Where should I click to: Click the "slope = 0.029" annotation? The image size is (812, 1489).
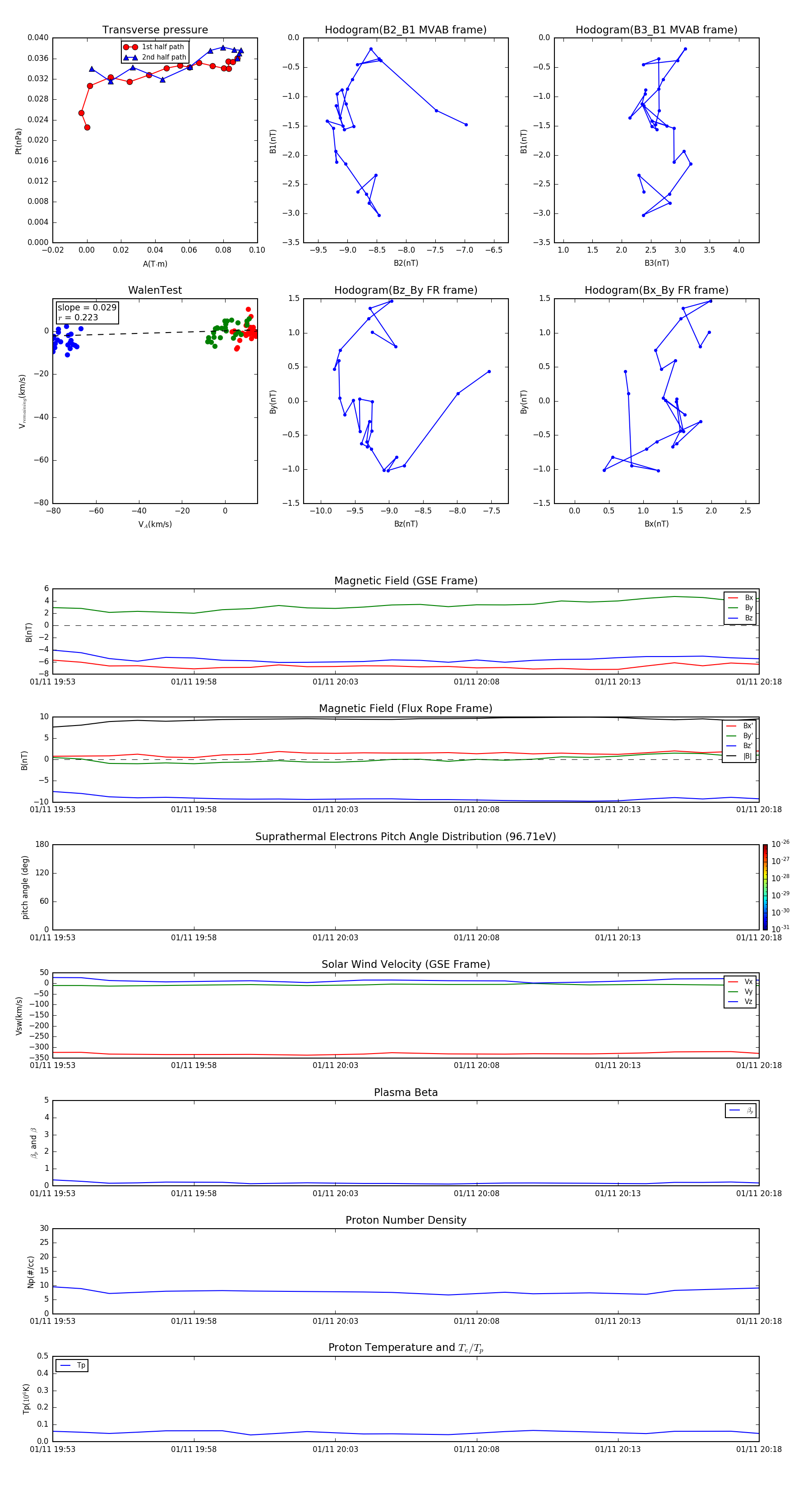tap(87, 308)
